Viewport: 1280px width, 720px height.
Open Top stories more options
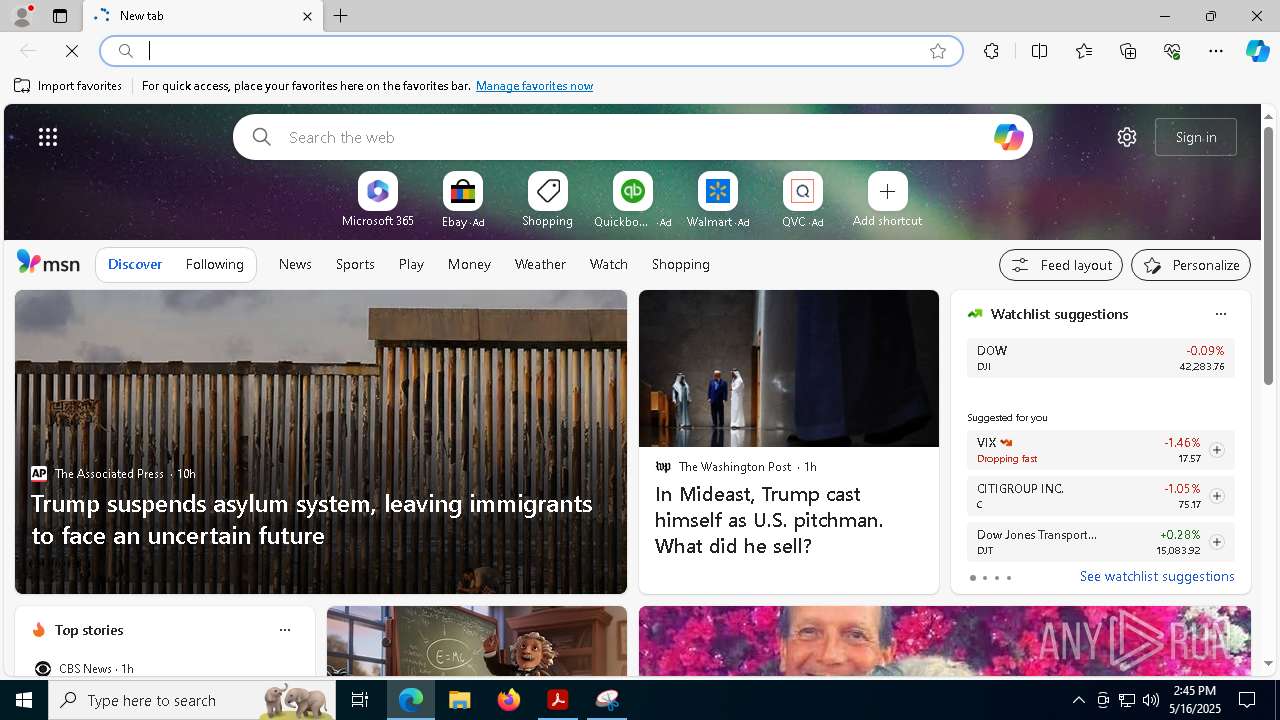click(285, 630)
